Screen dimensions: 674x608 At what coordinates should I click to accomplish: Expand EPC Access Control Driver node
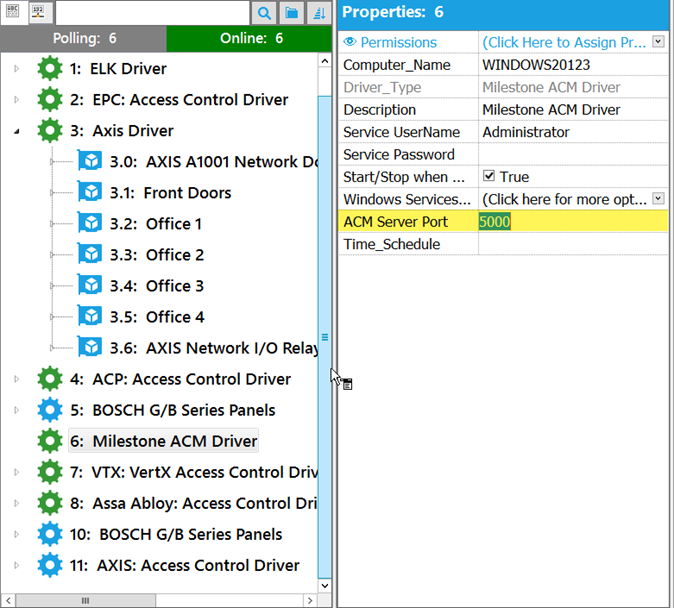point(16,99)
